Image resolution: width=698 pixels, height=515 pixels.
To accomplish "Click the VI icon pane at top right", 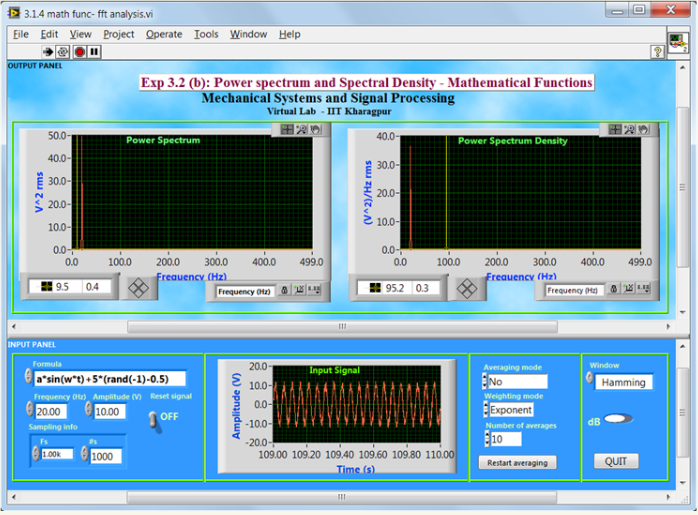I will point(677,43).
